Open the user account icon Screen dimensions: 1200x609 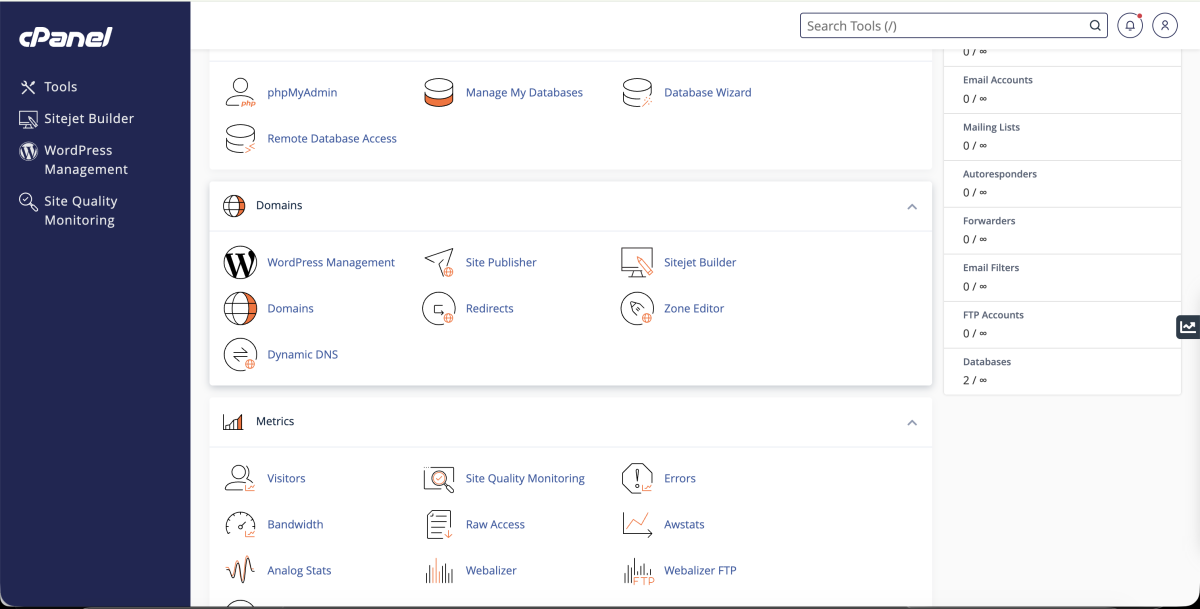pyautogui.click(x=1165, y=26)
